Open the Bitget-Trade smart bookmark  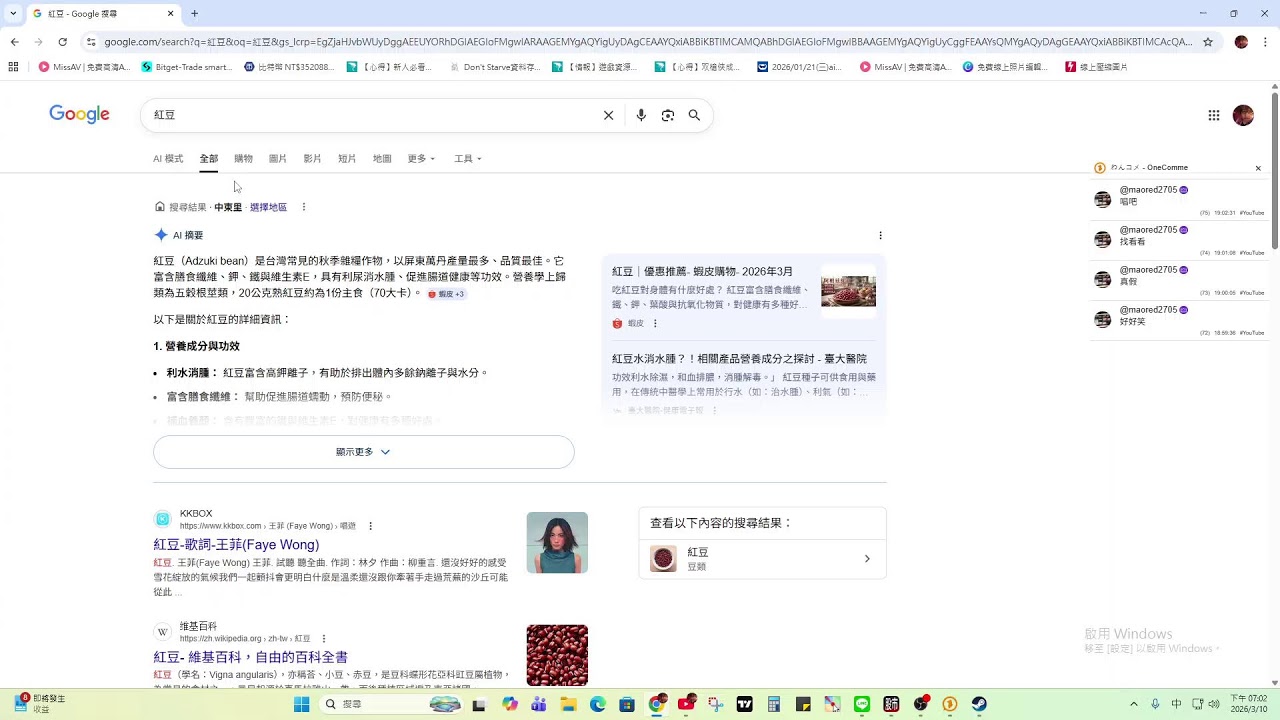pos(187,67)
